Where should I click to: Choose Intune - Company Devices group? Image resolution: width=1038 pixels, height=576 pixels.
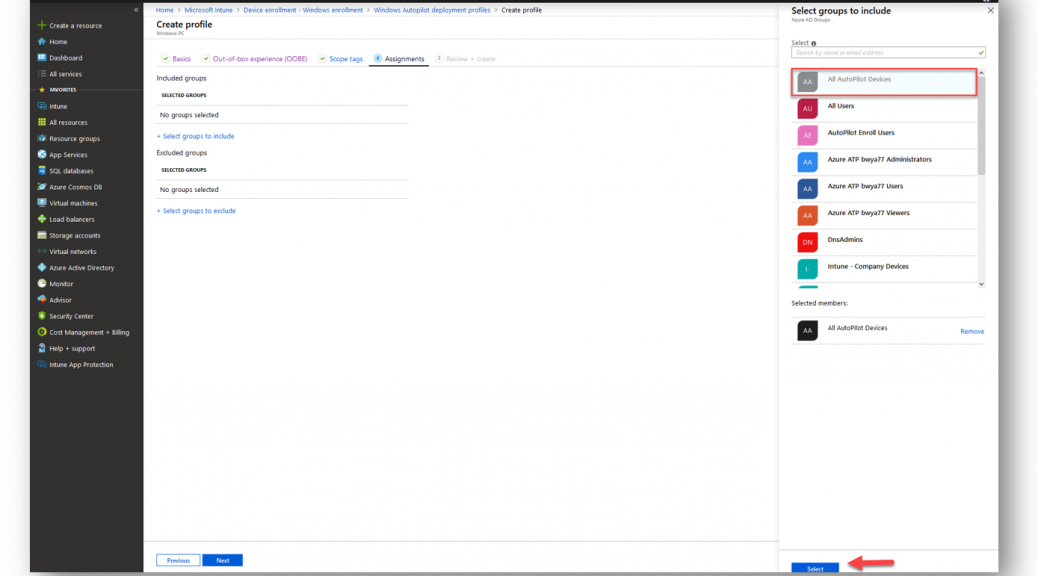[x=884, y=269]
